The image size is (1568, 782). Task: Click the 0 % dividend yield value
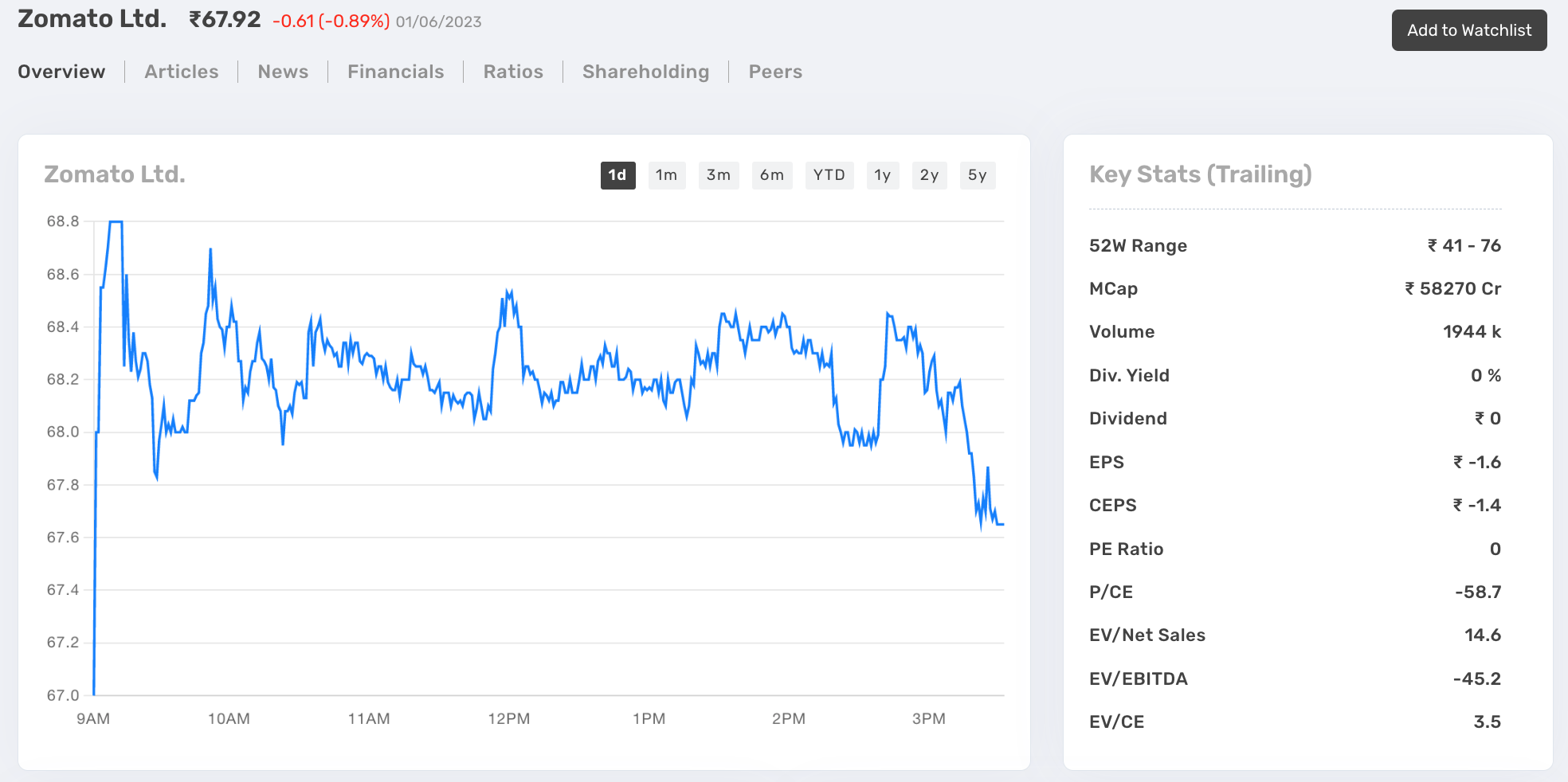click(x=1485, y=375)
